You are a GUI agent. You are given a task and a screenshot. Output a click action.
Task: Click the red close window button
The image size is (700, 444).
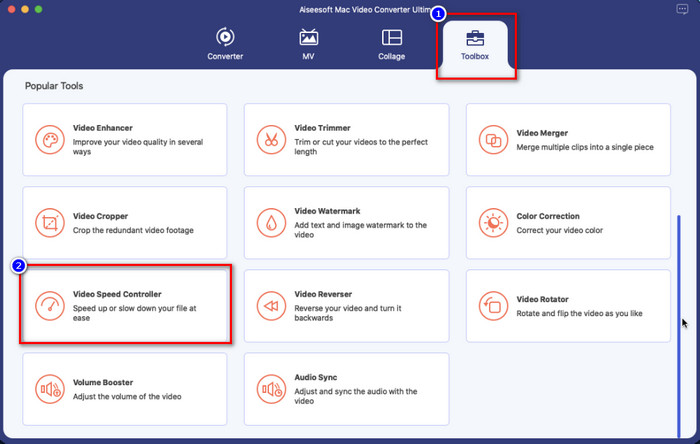12,9
